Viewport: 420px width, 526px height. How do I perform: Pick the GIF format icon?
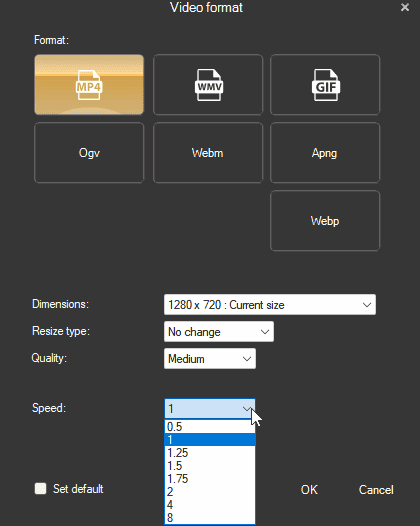tap(325, 85)
